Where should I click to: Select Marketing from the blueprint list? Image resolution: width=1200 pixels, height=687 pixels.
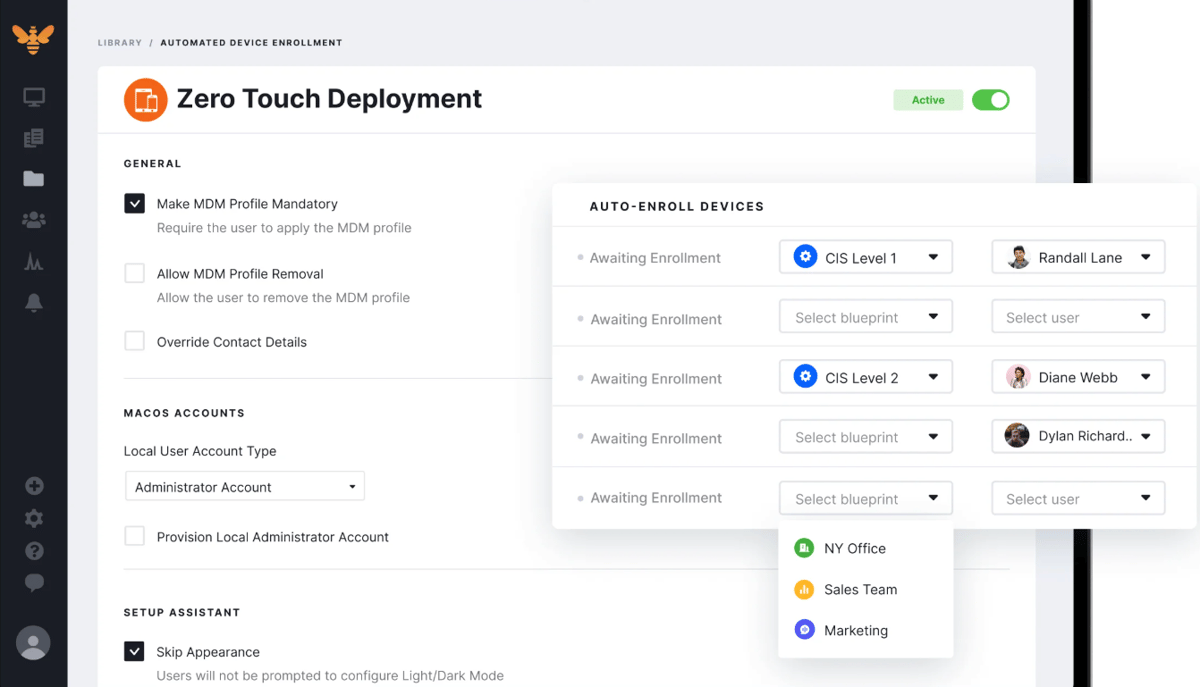865,630
